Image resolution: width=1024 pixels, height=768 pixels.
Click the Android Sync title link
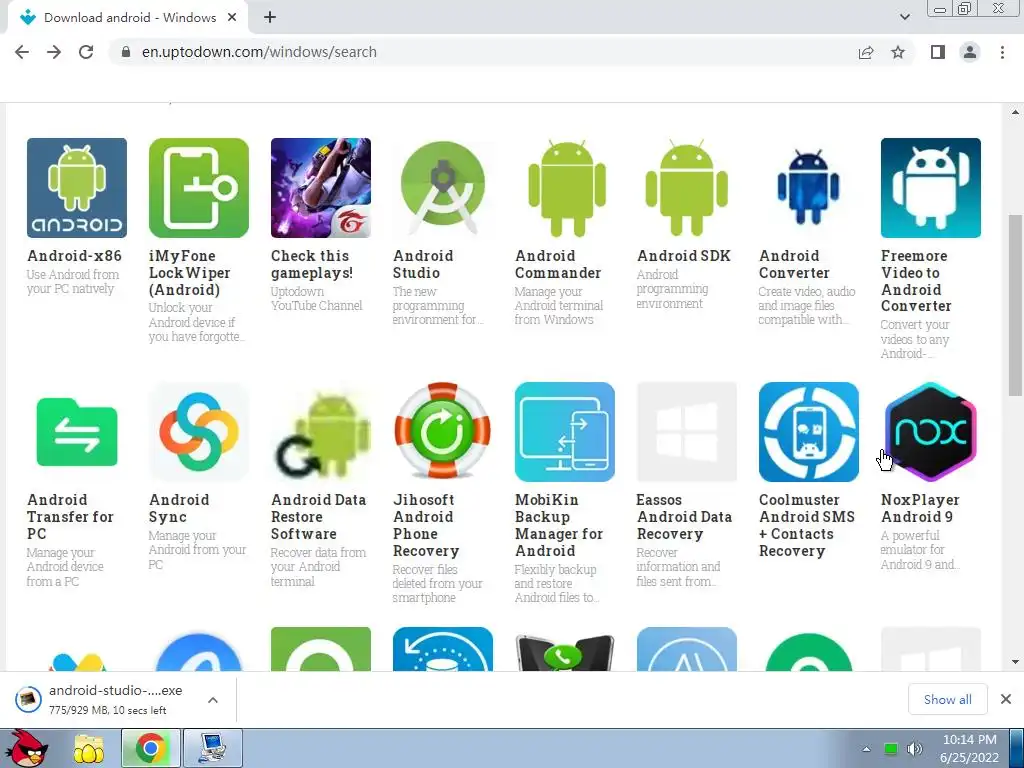[x=179, y=508]
